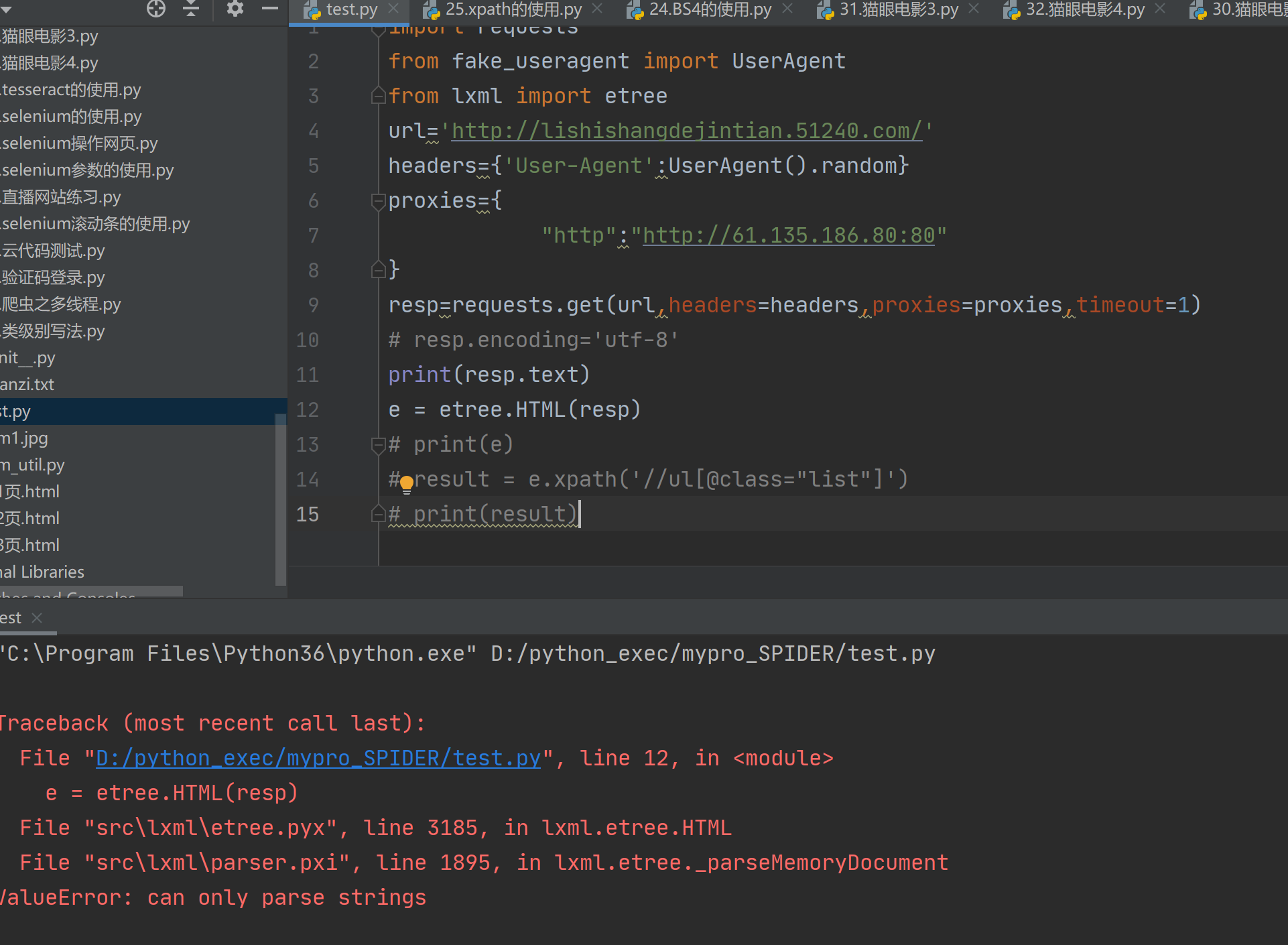Close the 31.猫眼电影3.py tab
Image resolution: width=1288 pixels, height=945 pixels.
point(974,9)
